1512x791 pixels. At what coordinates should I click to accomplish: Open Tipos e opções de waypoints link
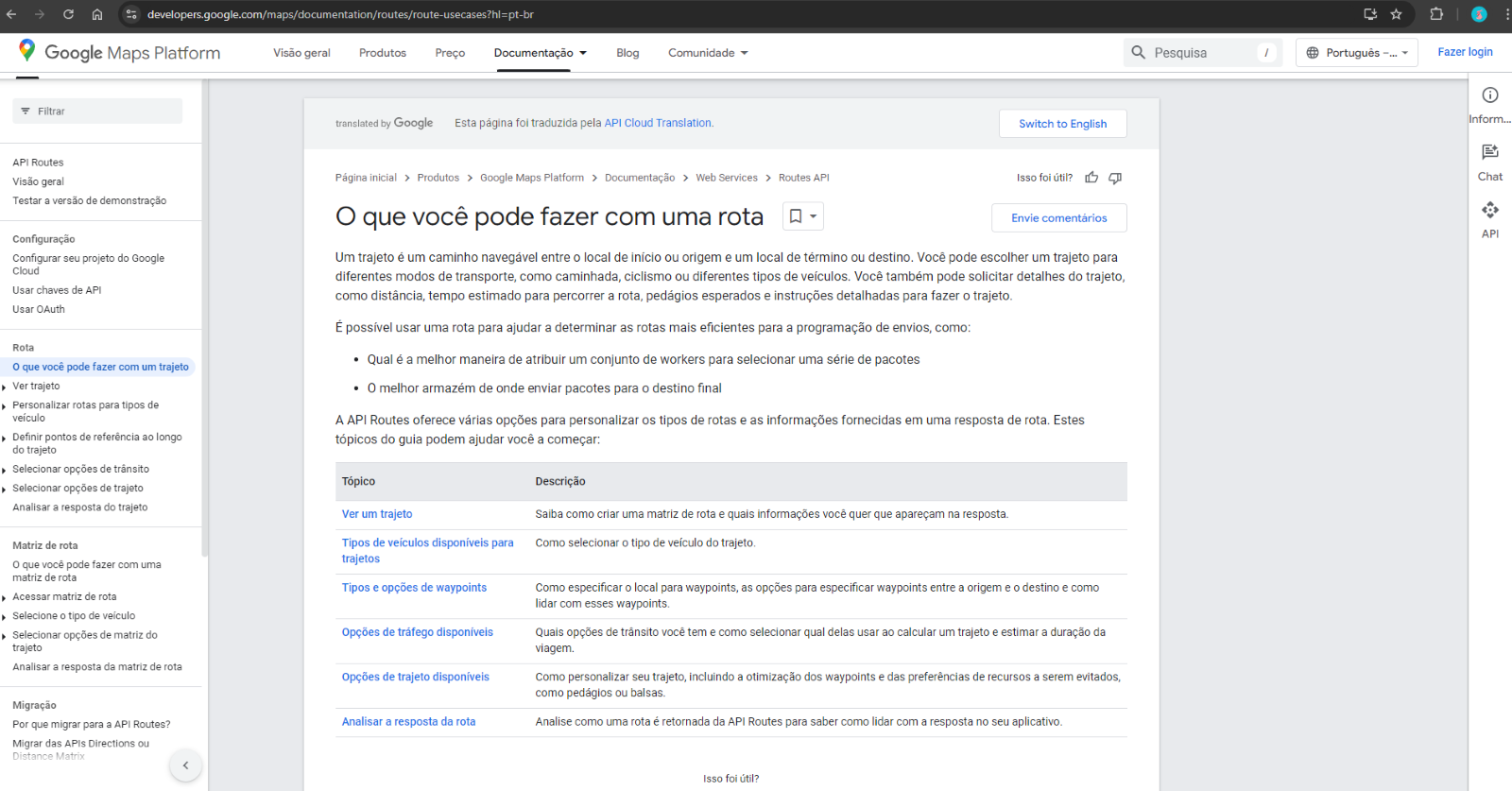coord(414,588)
